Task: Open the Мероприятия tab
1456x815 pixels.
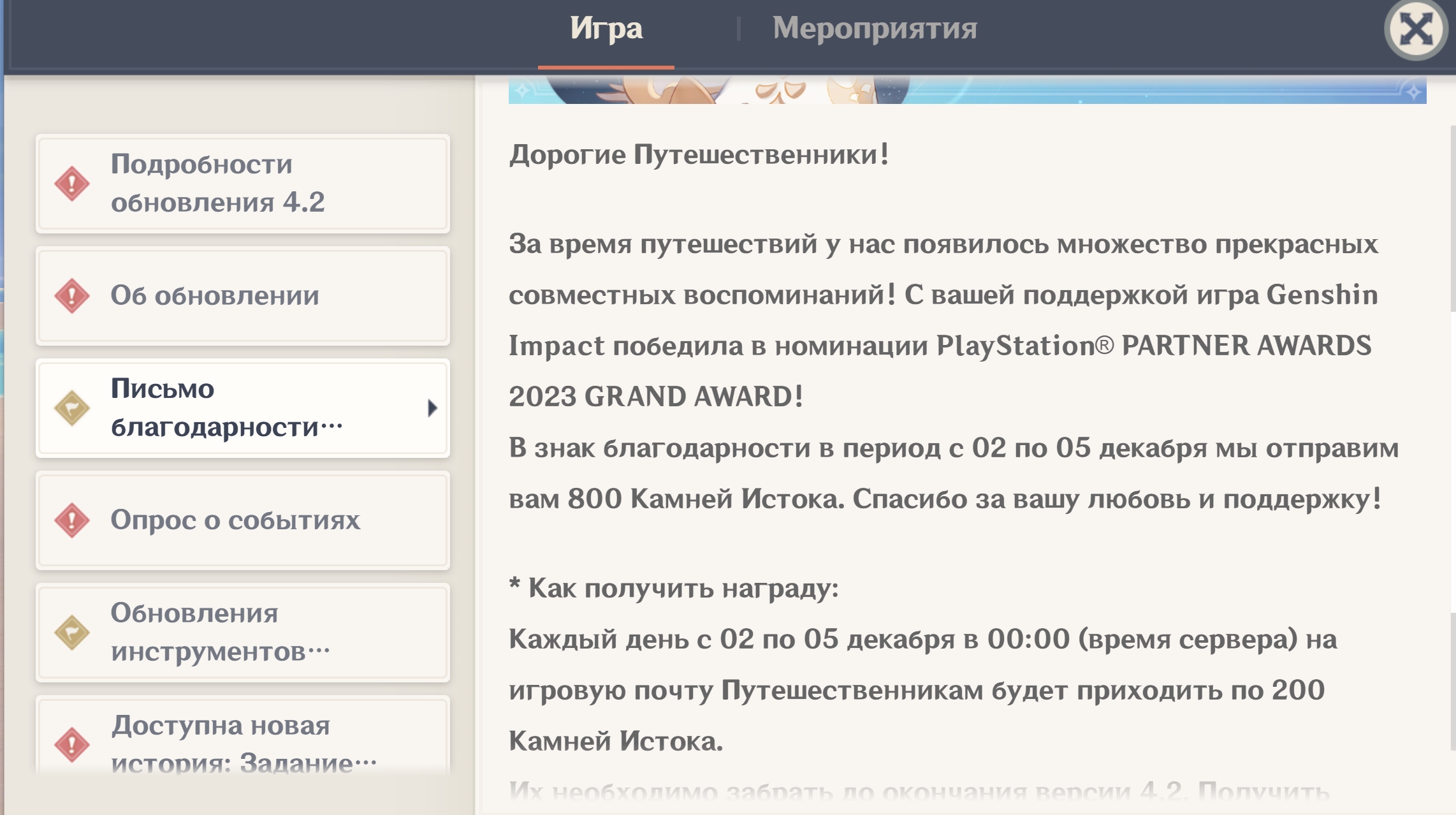Action: pos(875,29)
